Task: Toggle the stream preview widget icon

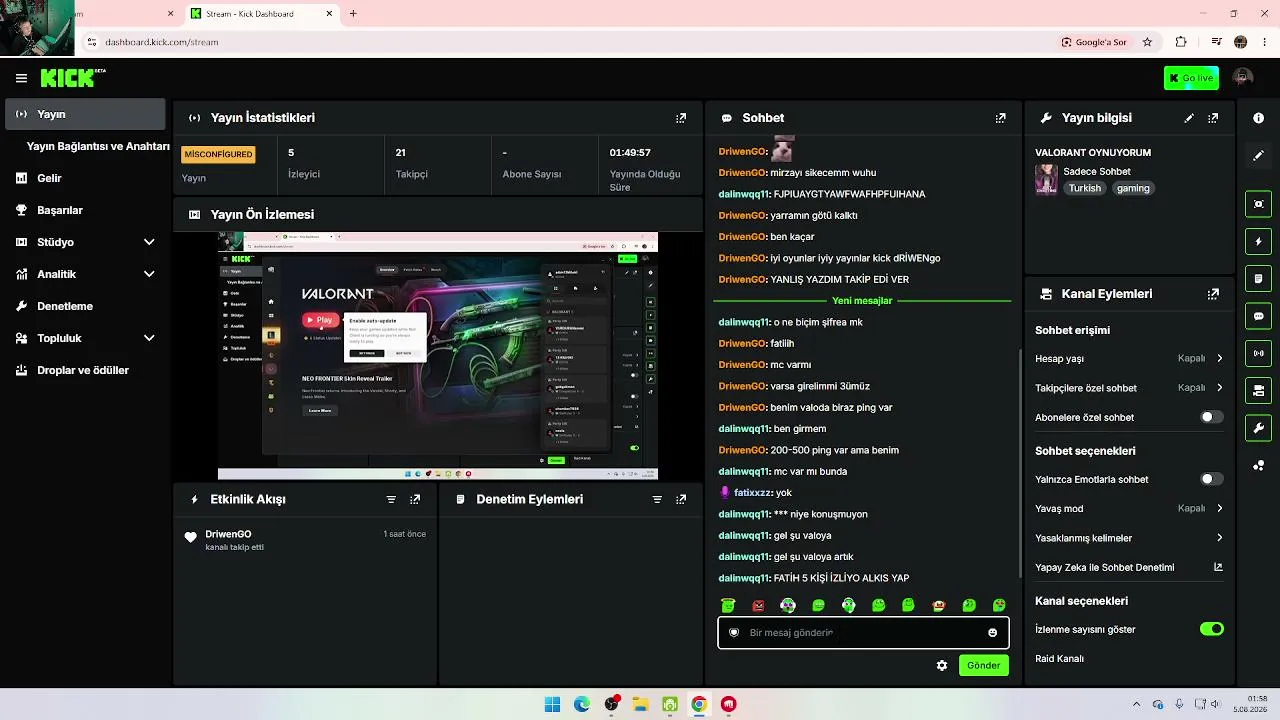Action: (x=1258, y=204)
